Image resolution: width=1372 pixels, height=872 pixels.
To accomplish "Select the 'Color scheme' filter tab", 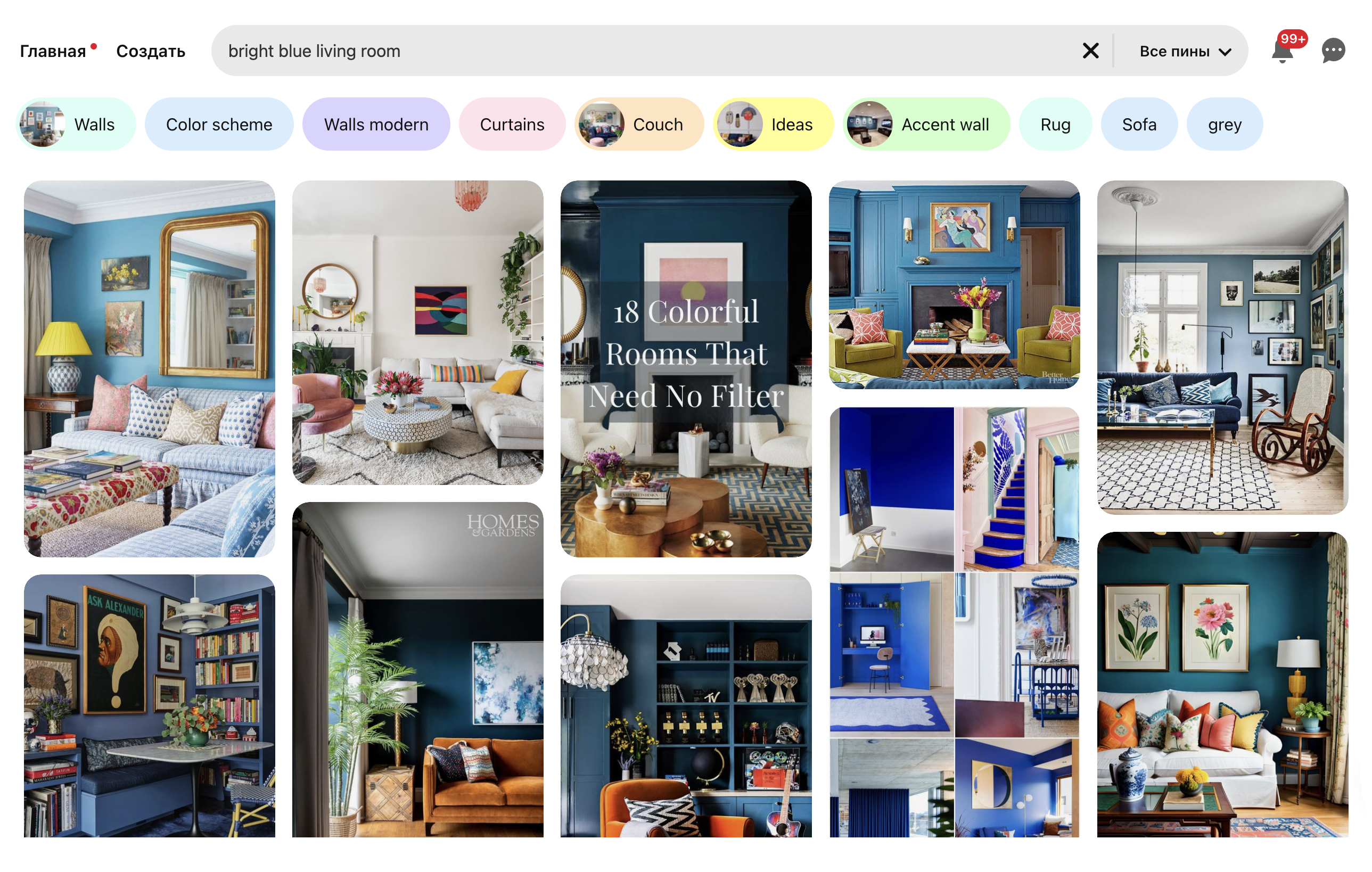I will coord(219,124).
